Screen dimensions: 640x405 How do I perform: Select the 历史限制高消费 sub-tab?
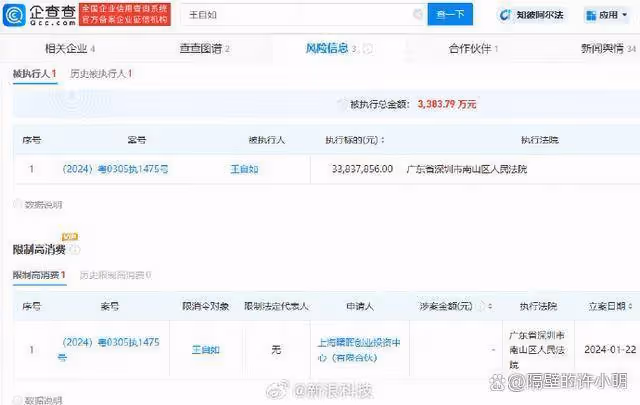(x=116, y=275)
